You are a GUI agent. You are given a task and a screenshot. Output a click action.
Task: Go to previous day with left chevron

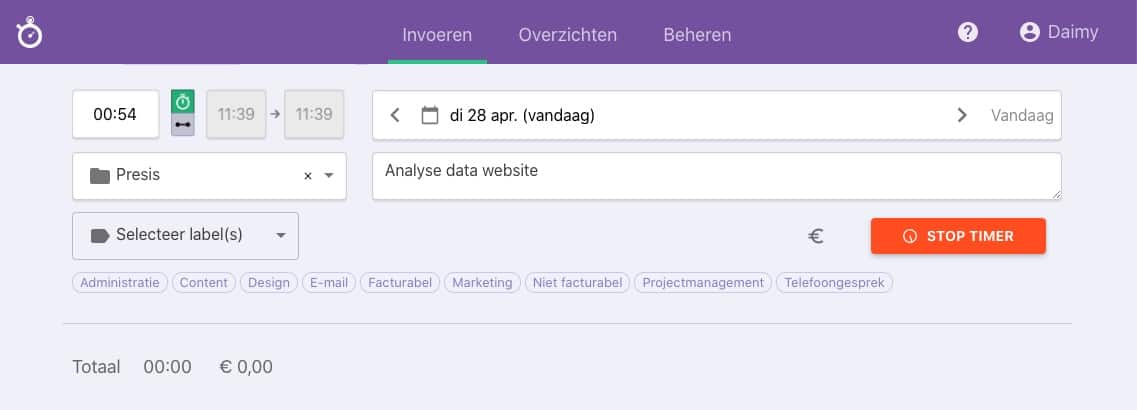pyautogui.click(x=394, y=115)
